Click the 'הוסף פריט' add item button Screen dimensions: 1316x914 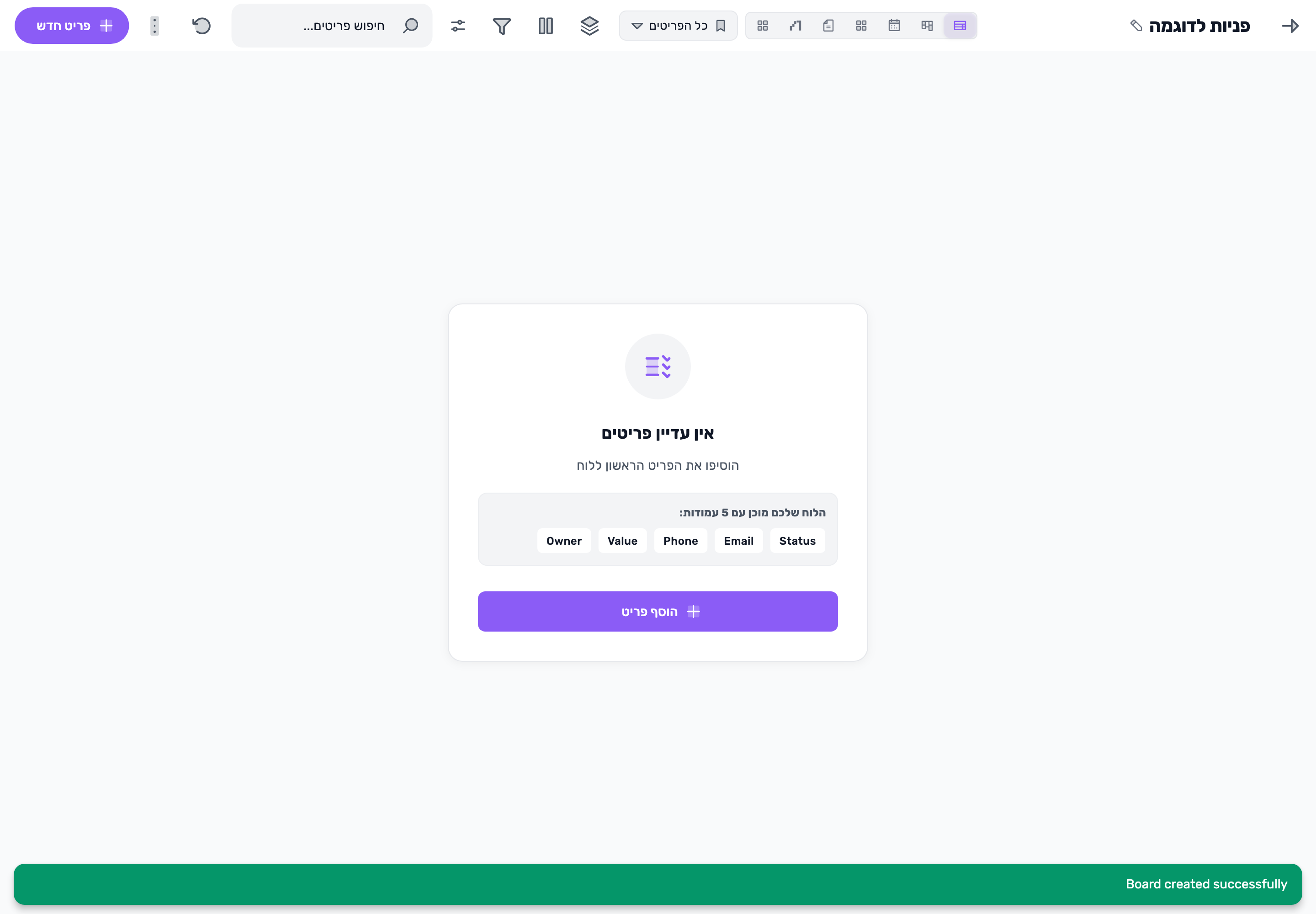coord(658,611)
